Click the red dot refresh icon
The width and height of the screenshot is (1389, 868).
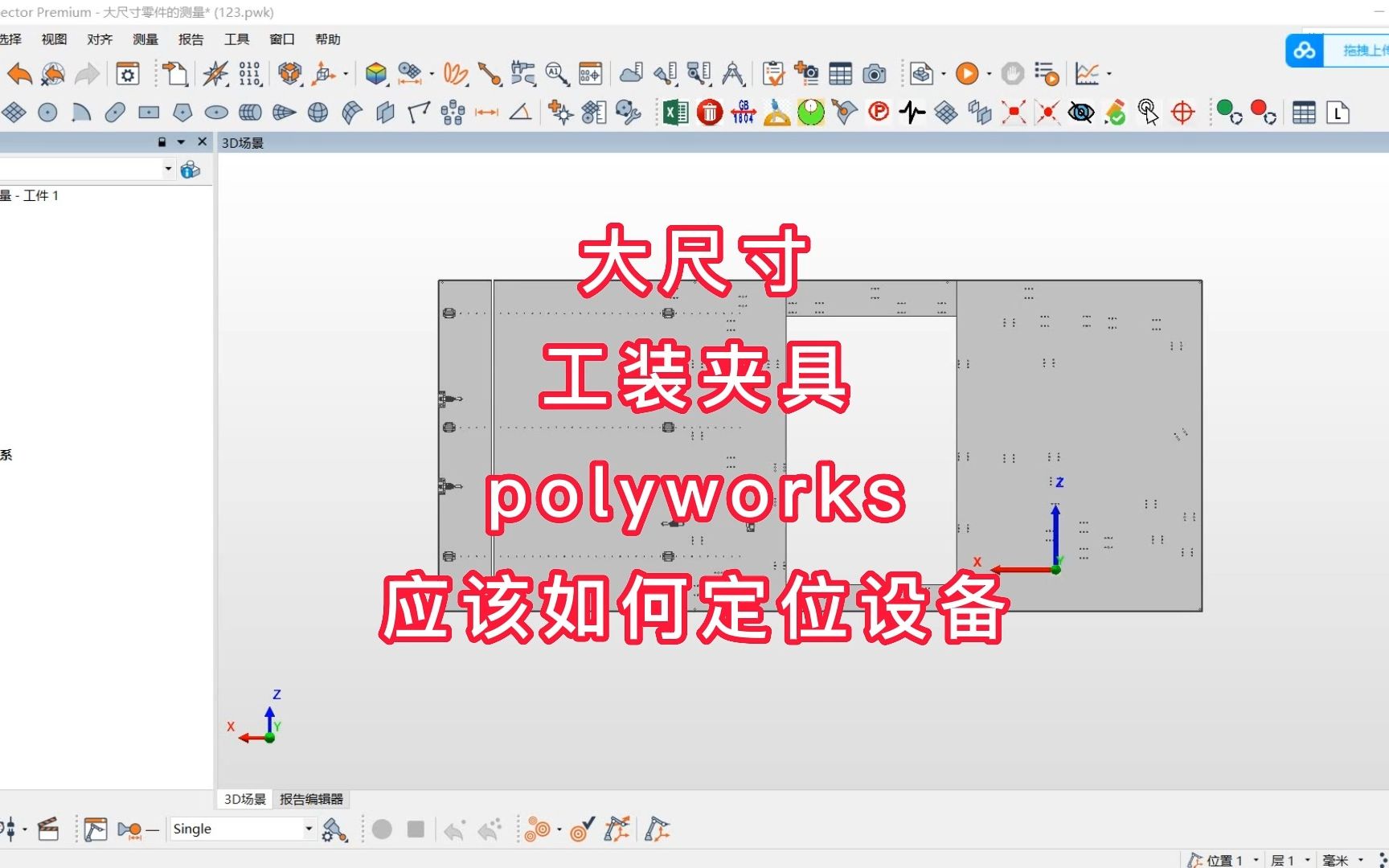[x=1264, y=113]
